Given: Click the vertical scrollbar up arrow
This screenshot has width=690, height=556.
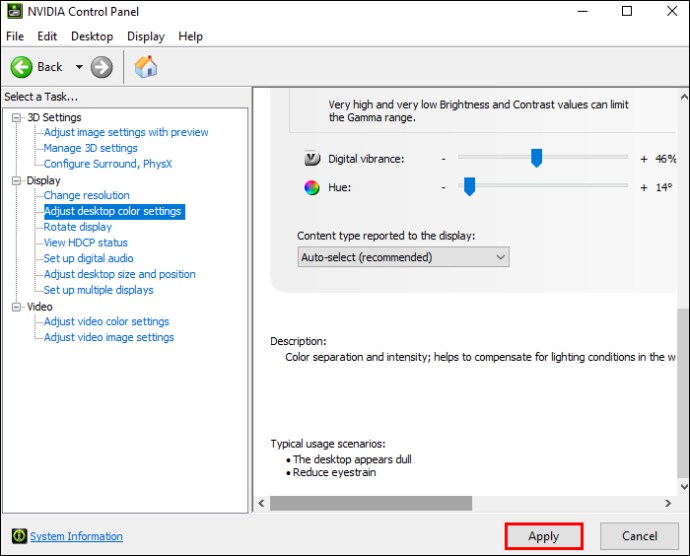Looking at the screenshot, I should tap(684, 96).
